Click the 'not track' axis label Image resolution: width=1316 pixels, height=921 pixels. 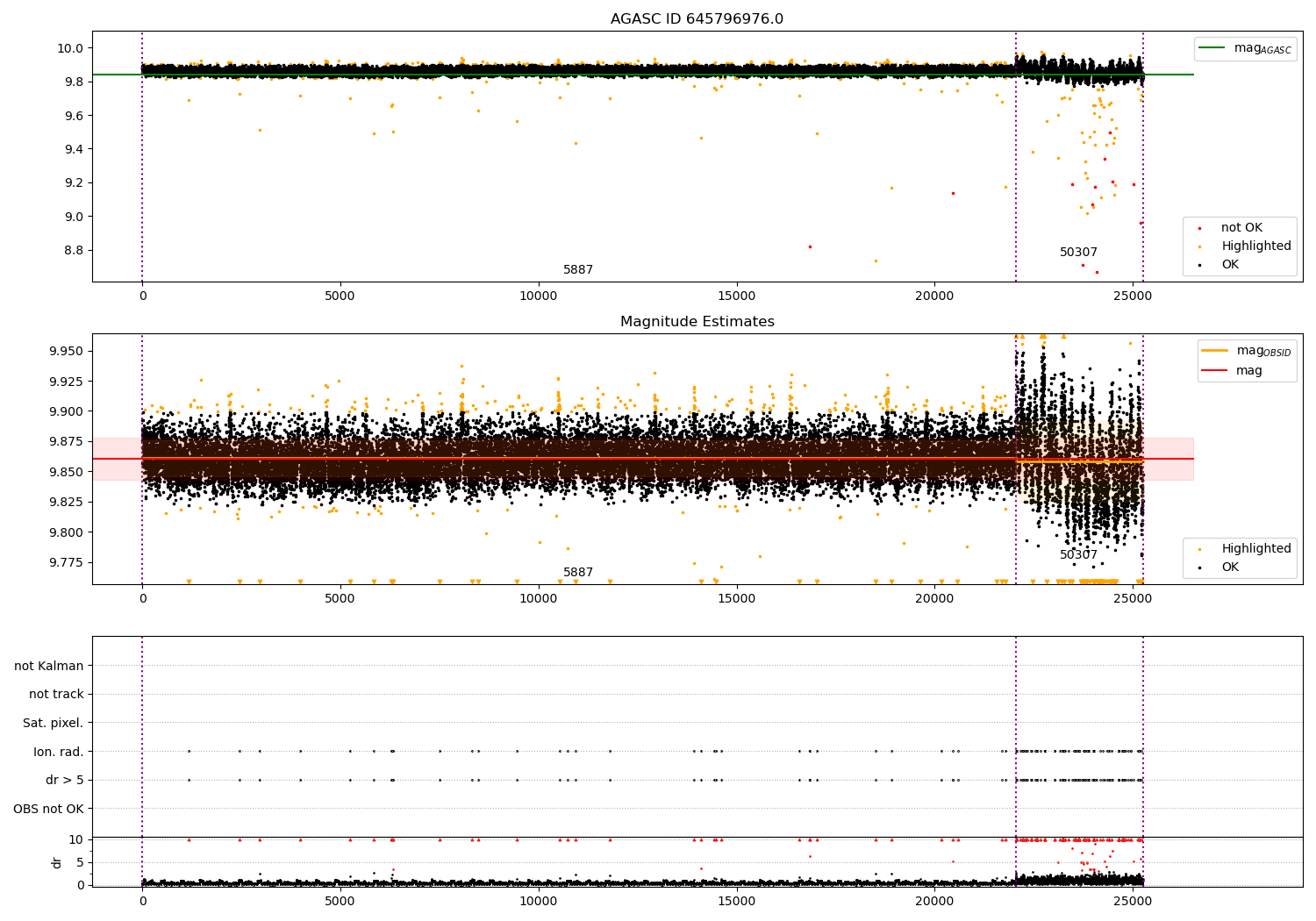pos(56,694)
